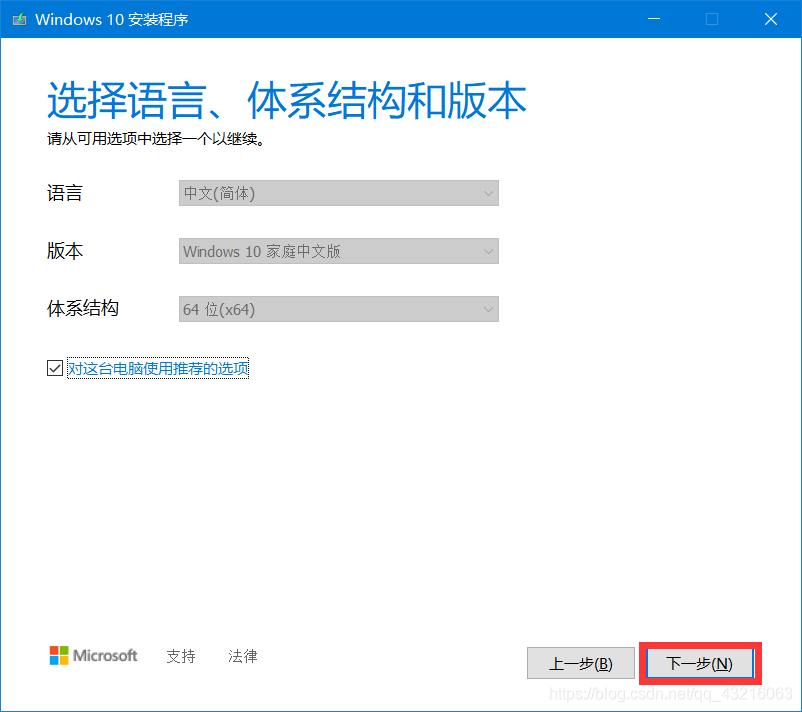Screen dimensions: 802x712
Task: Open the 版本 dropdown showing Windows 10 家庭中文版
Action: [x=339, y=251]
